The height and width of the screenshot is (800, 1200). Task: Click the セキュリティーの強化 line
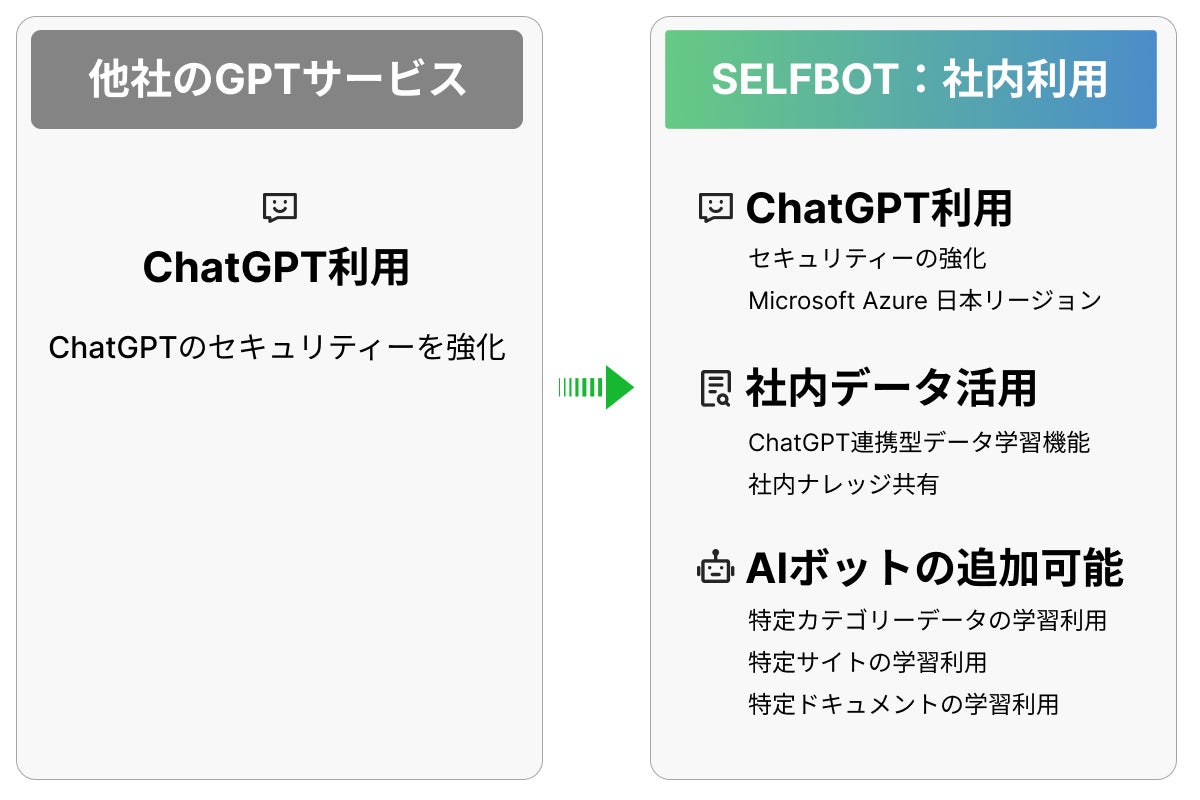pos(867,259)
